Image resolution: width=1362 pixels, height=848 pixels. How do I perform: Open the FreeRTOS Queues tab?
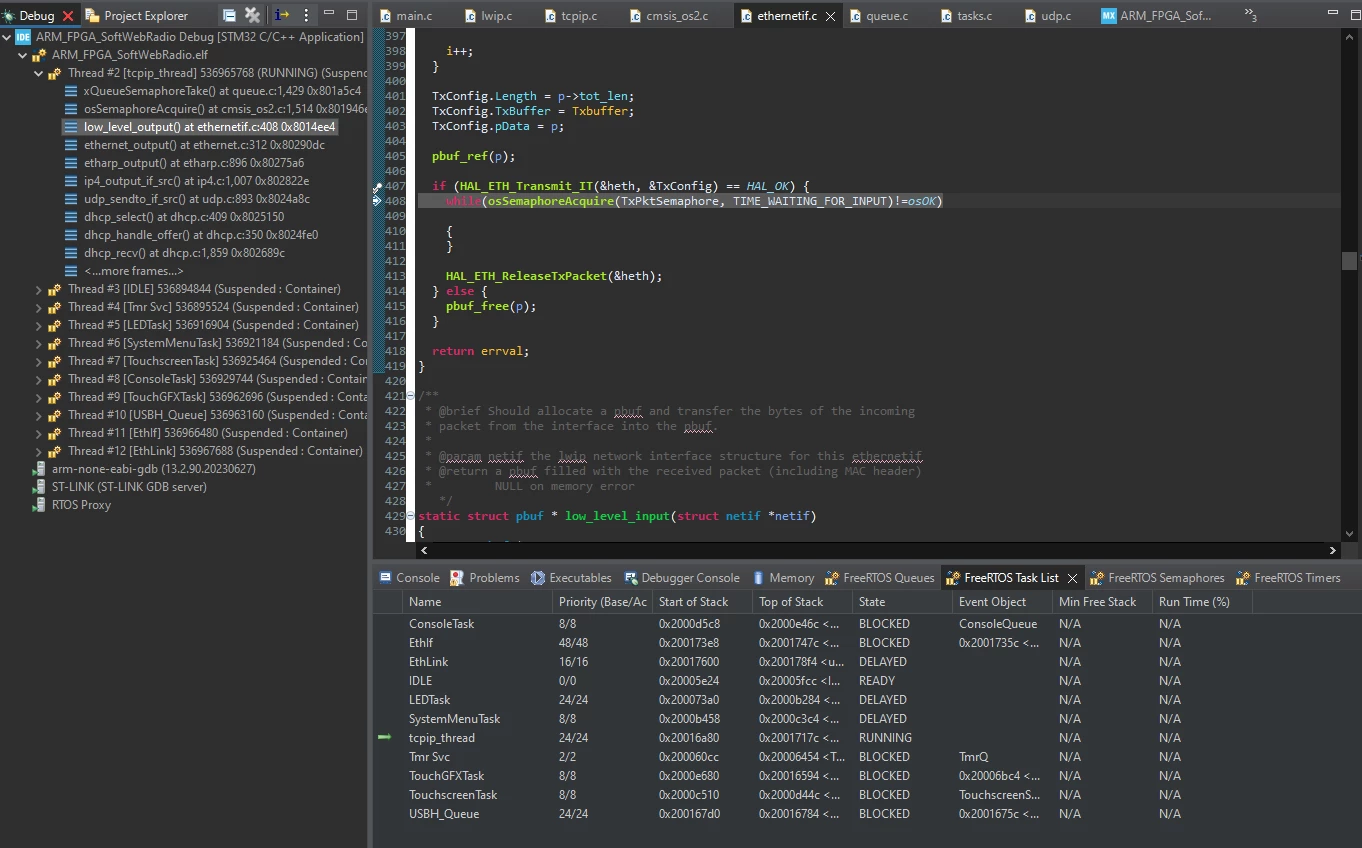pyautogui.click(x=880, y=578)
